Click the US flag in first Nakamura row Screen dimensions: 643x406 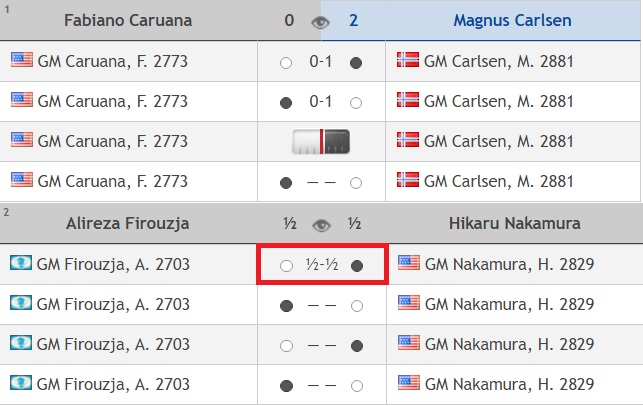409,263
